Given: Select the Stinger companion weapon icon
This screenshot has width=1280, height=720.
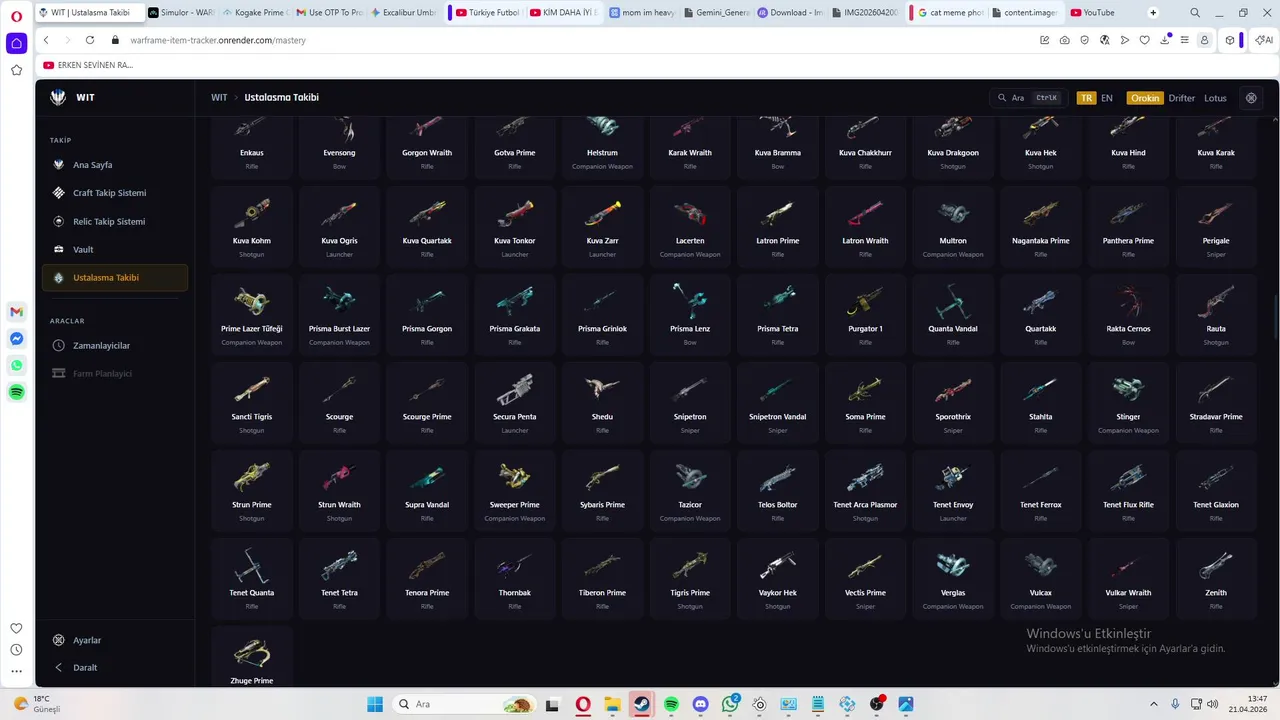Looking at the screenshot, I should tap(1128, 389).
